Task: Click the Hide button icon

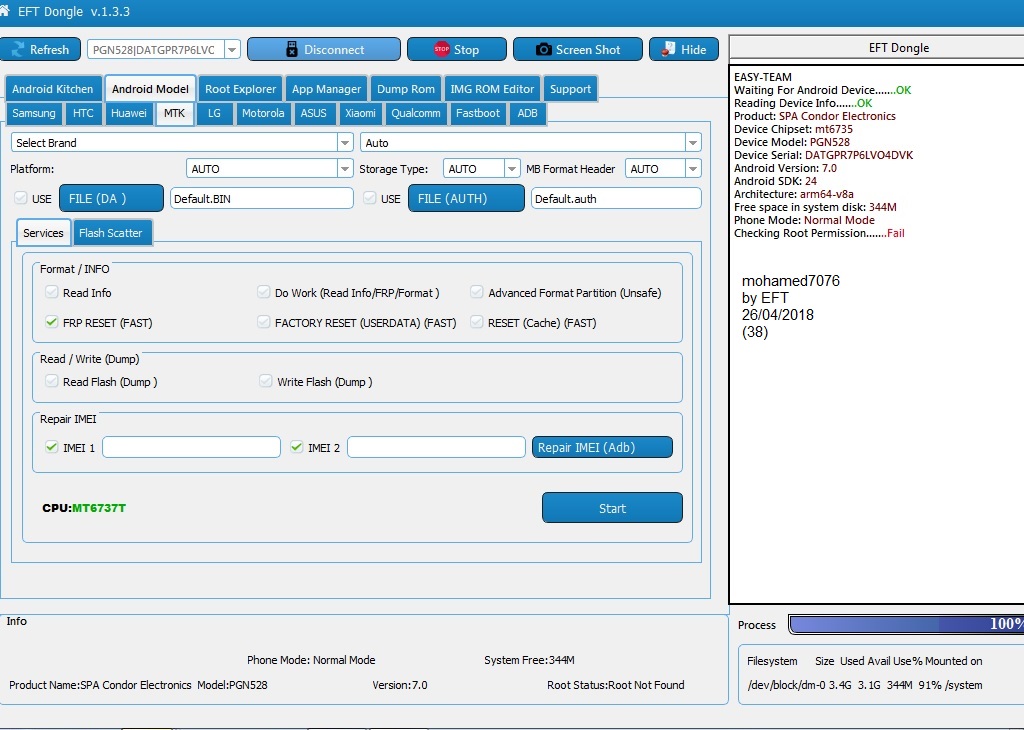Action: pyautogui.click(x=668, y=50)
